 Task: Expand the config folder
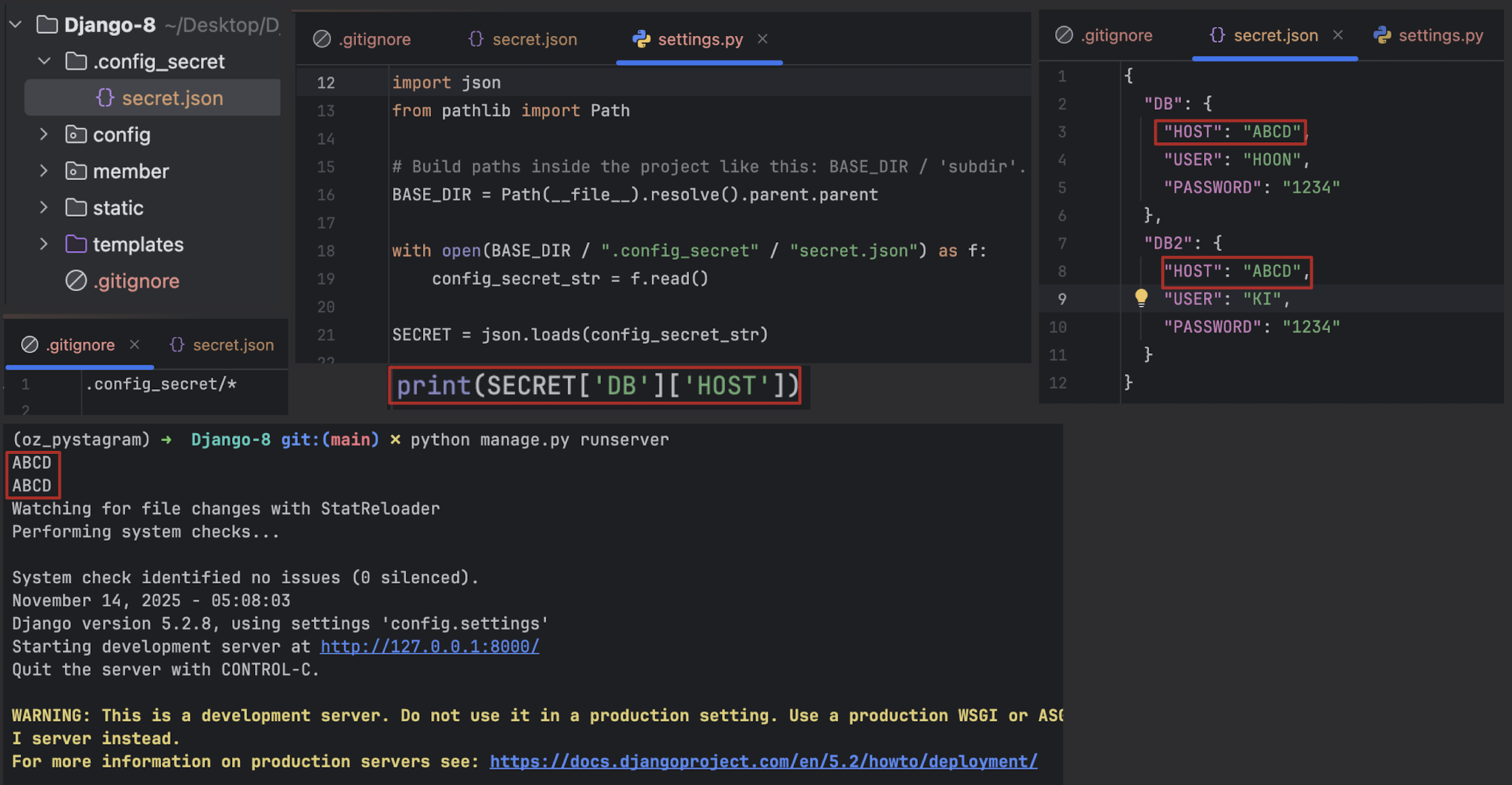click(45, 135)
